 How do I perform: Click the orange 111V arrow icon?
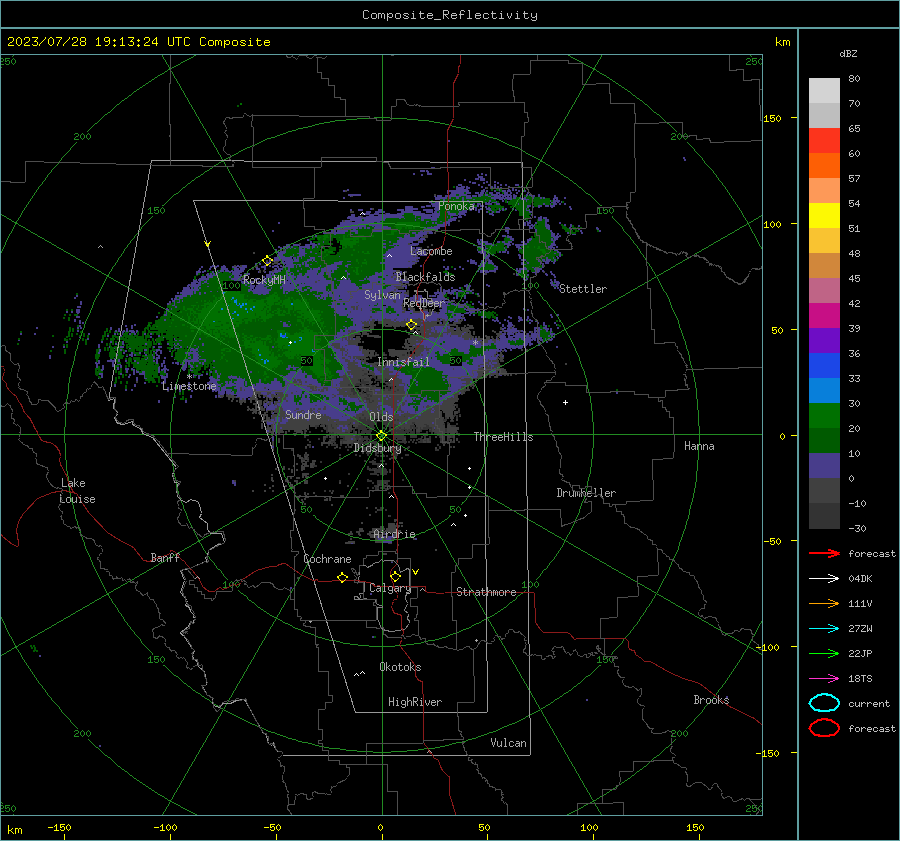[x=824, y=603]
